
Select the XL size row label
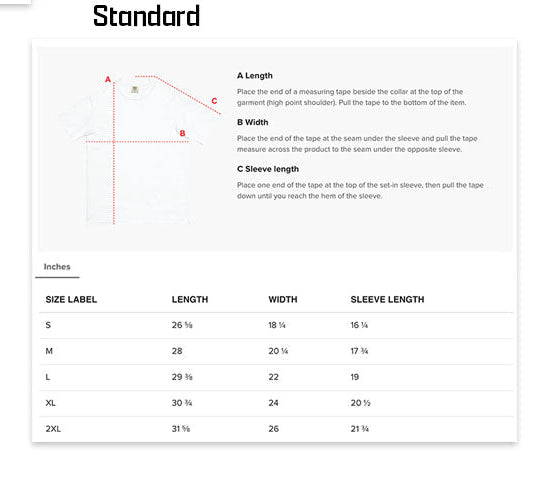[50, 403]
